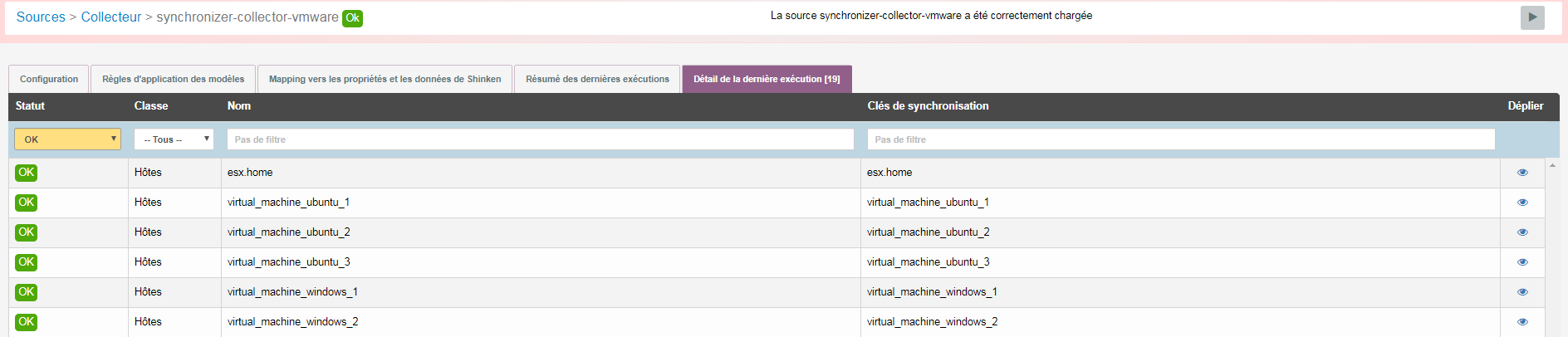Click the scrollbar up arrow of the table
Image resolution: width=1568 pixels, height=337 pixels.
coord(1552,166)
